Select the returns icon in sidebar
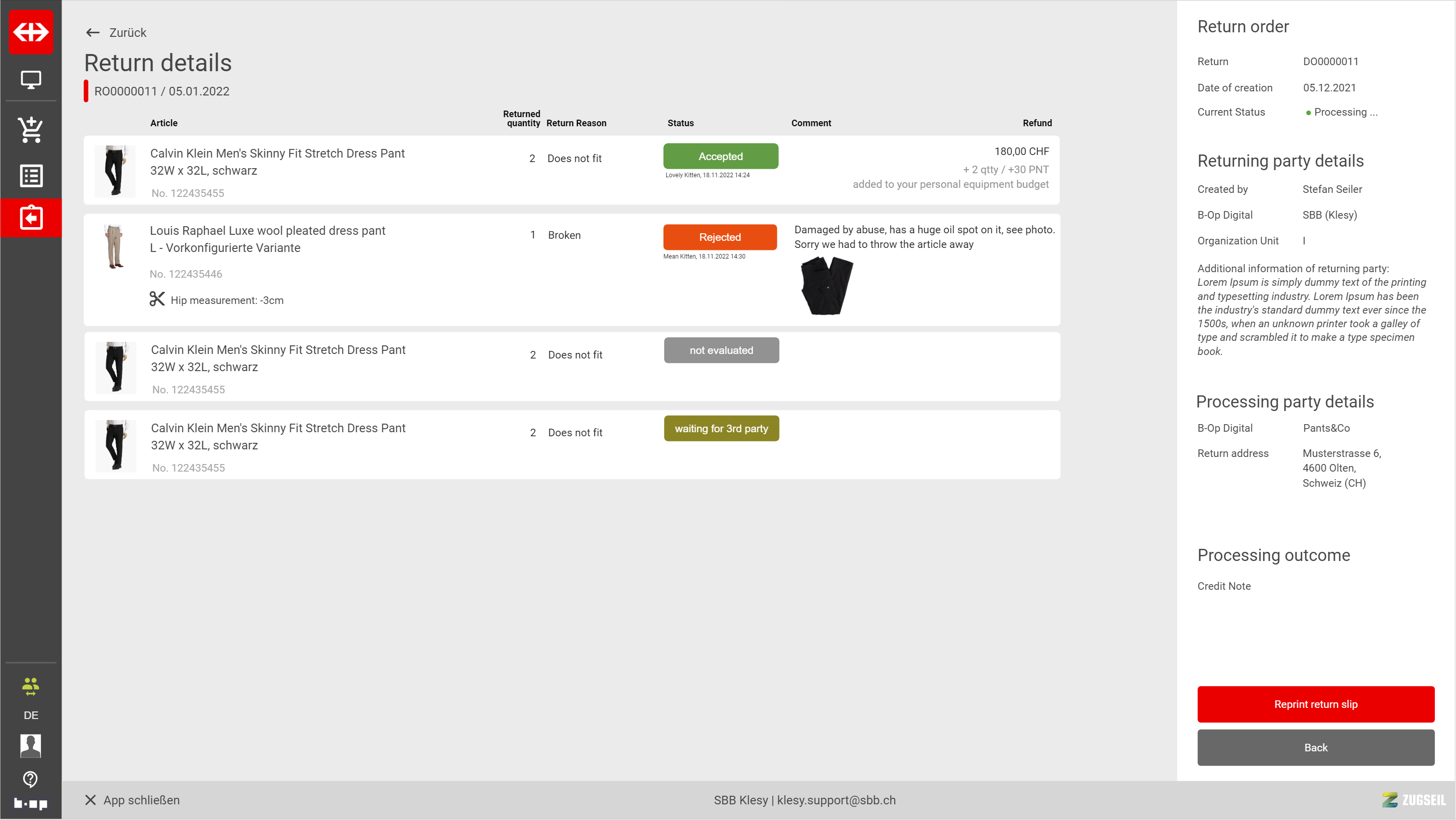The height and width of the screenshot is (820, 1456). click(x=31, y=218)
